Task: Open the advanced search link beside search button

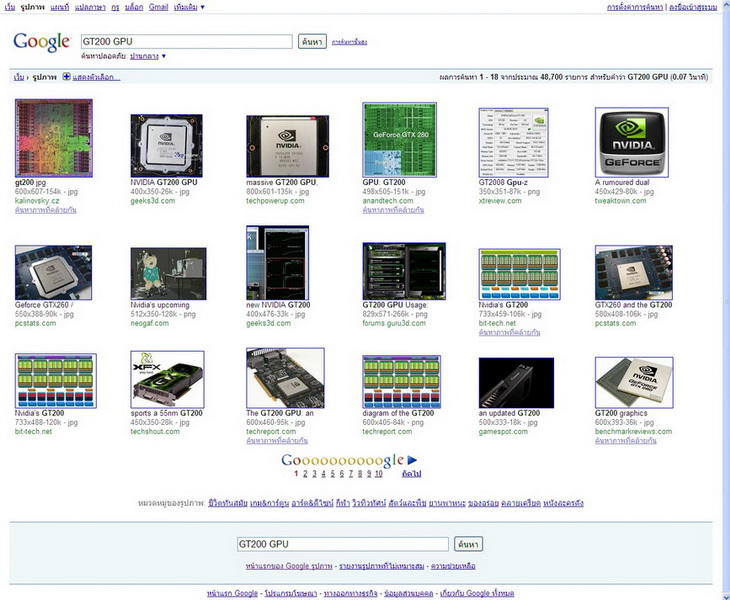Action: [x=349, y=42]
